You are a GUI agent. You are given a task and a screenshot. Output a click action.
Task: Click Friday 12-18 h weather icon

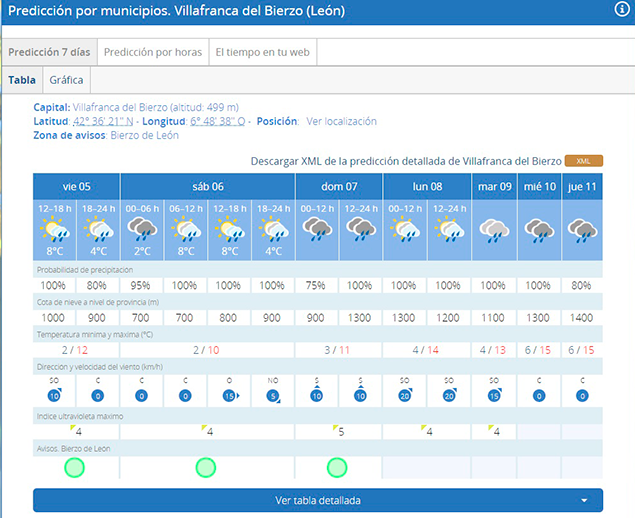tap(54, 231)
